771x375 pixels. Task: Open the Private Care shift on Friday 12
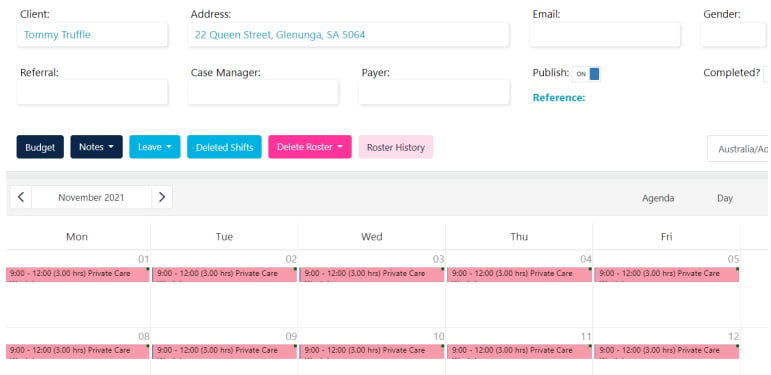coord(667,351)
